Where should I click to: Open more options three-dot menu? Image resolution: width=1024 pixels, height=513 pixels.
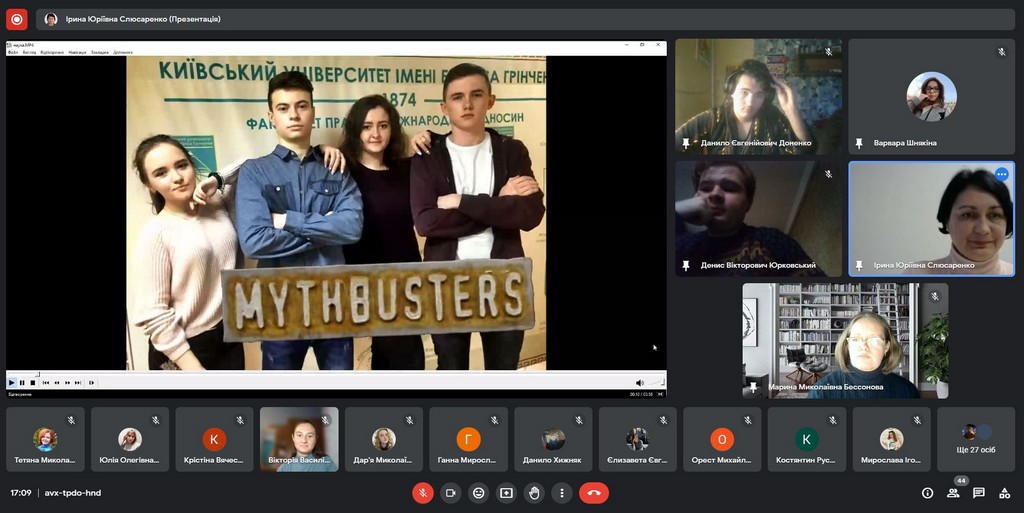click(x=562, y=493)
